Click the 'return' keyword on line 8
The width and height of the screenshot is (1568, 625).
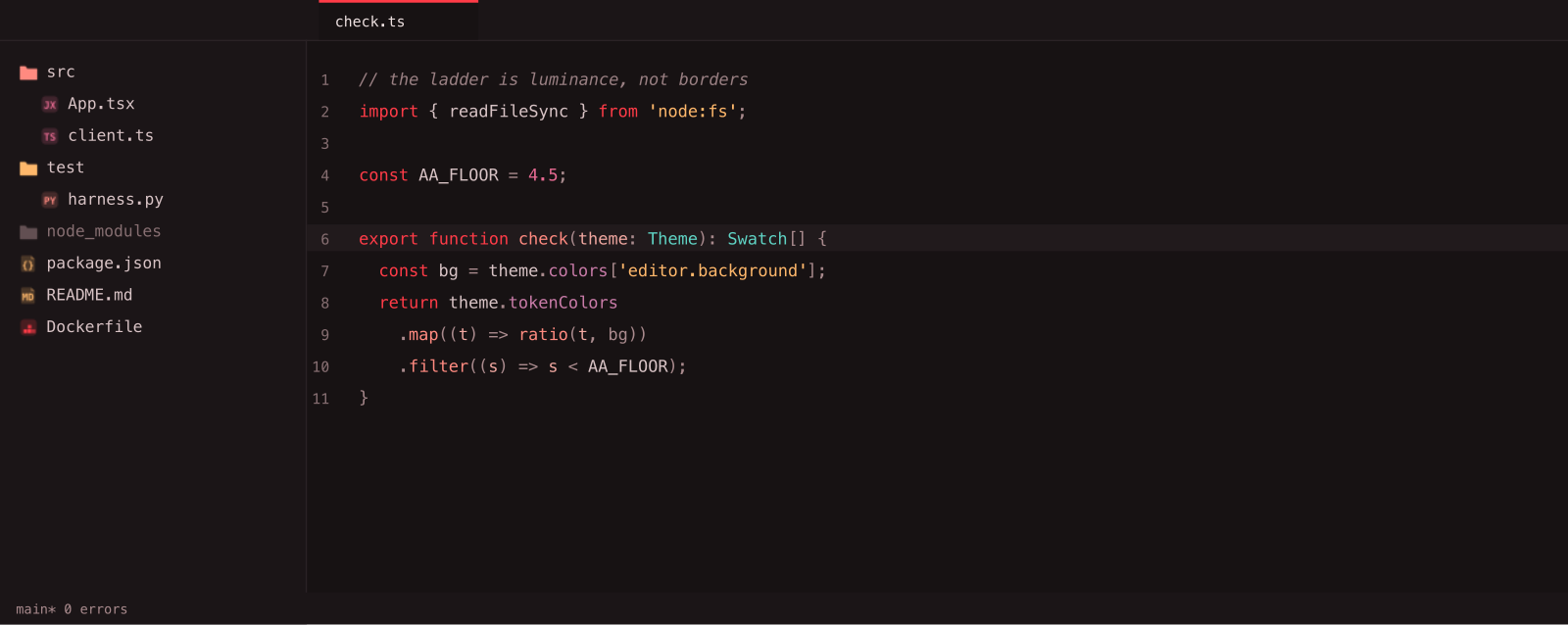(x=409, y=303)
